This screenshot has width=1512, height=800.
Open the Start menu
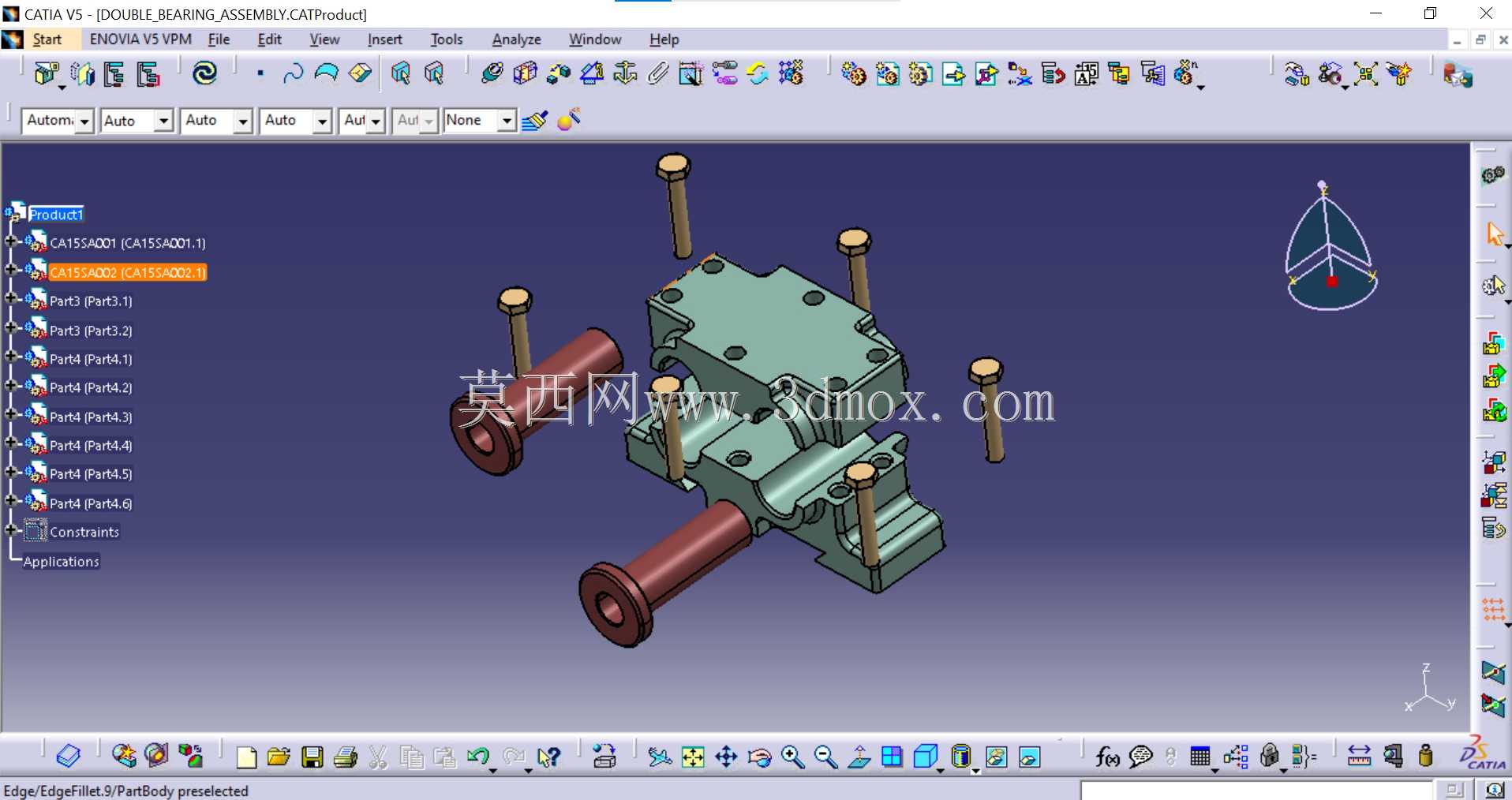click(47, 39)
